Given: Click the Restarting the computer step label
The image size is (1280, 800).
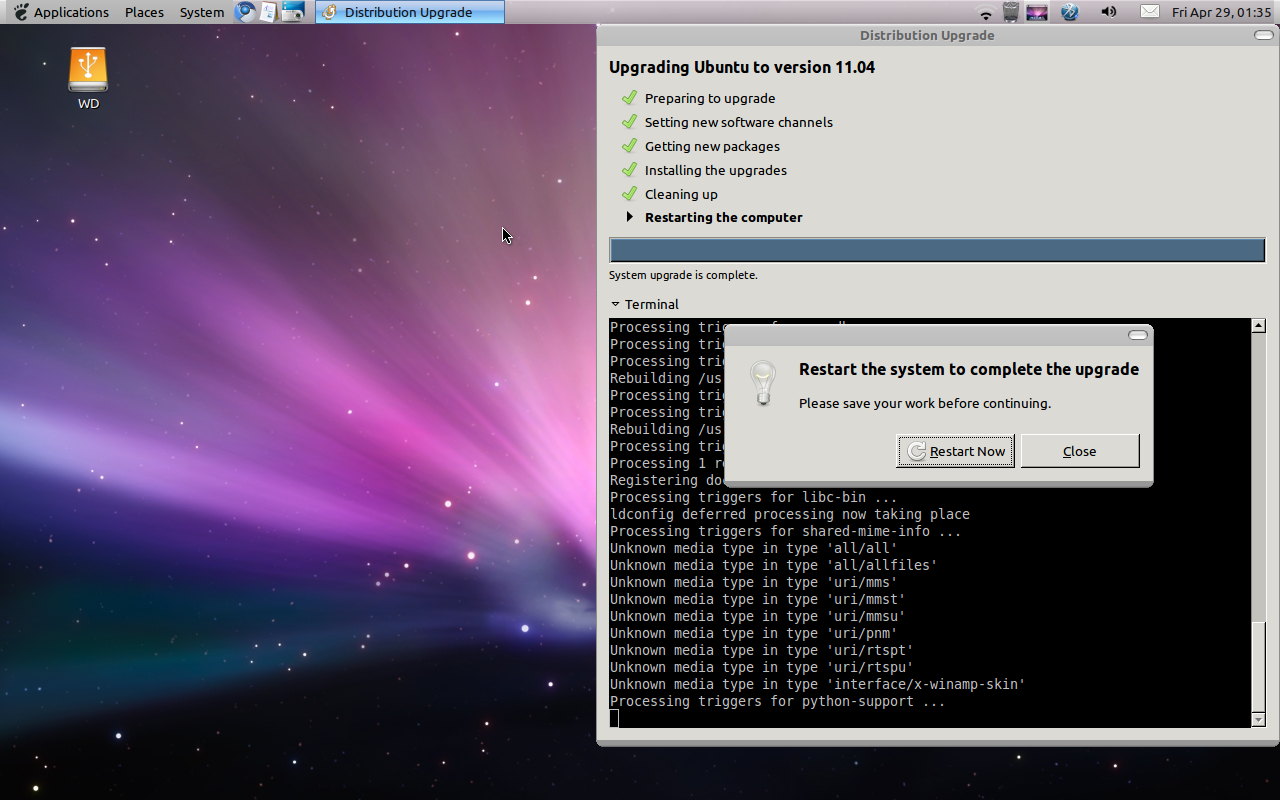Looking at the screenshot, I should [x=724, y=217].
